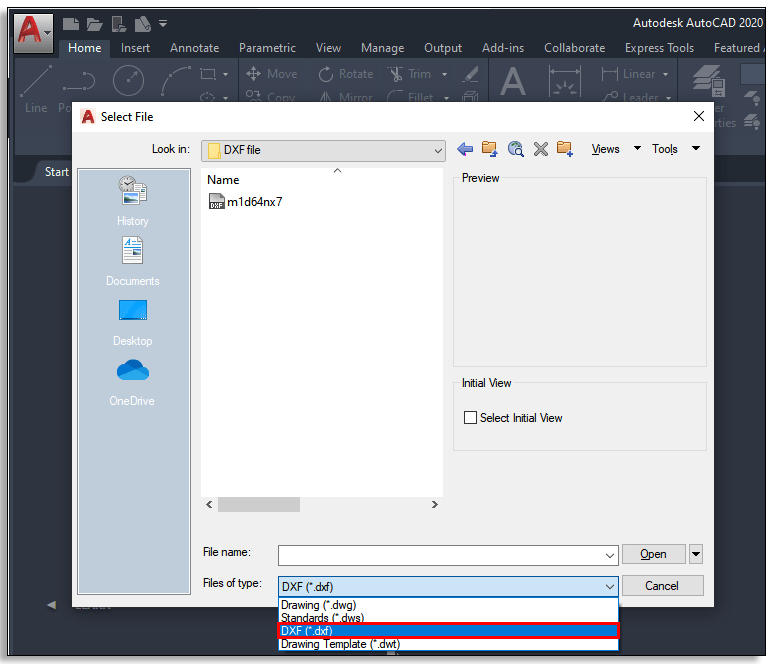The image size is (774, 664).
Task: Expand the Tools dropdown arrow
Action: pyautogui.click(x=696, y=148)
